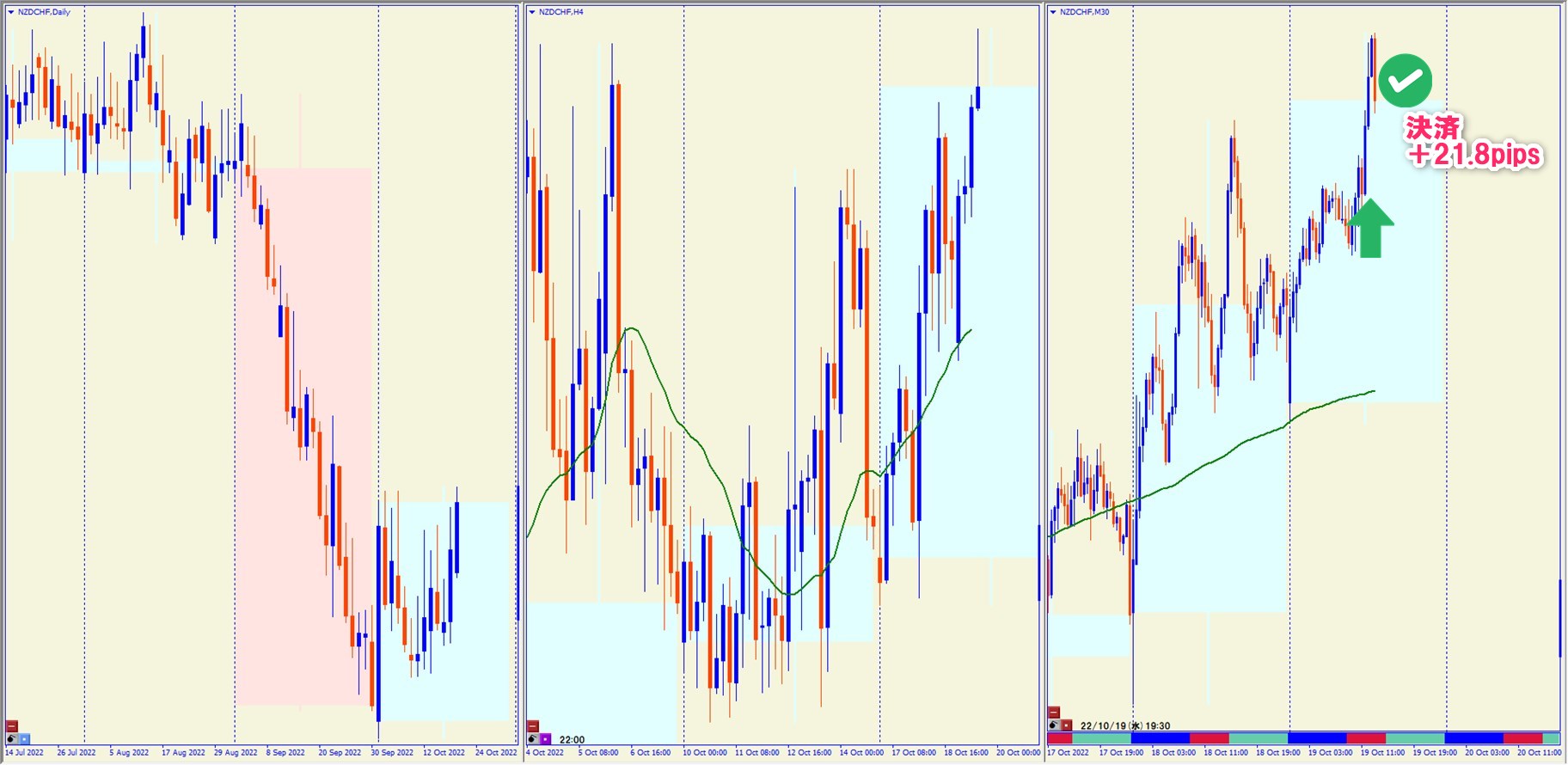Click the 19 Oct 19:00 date on M30 axis
Viewport: 1568px width, 765px height.
pyautogui.click(x=1435, y=753)
